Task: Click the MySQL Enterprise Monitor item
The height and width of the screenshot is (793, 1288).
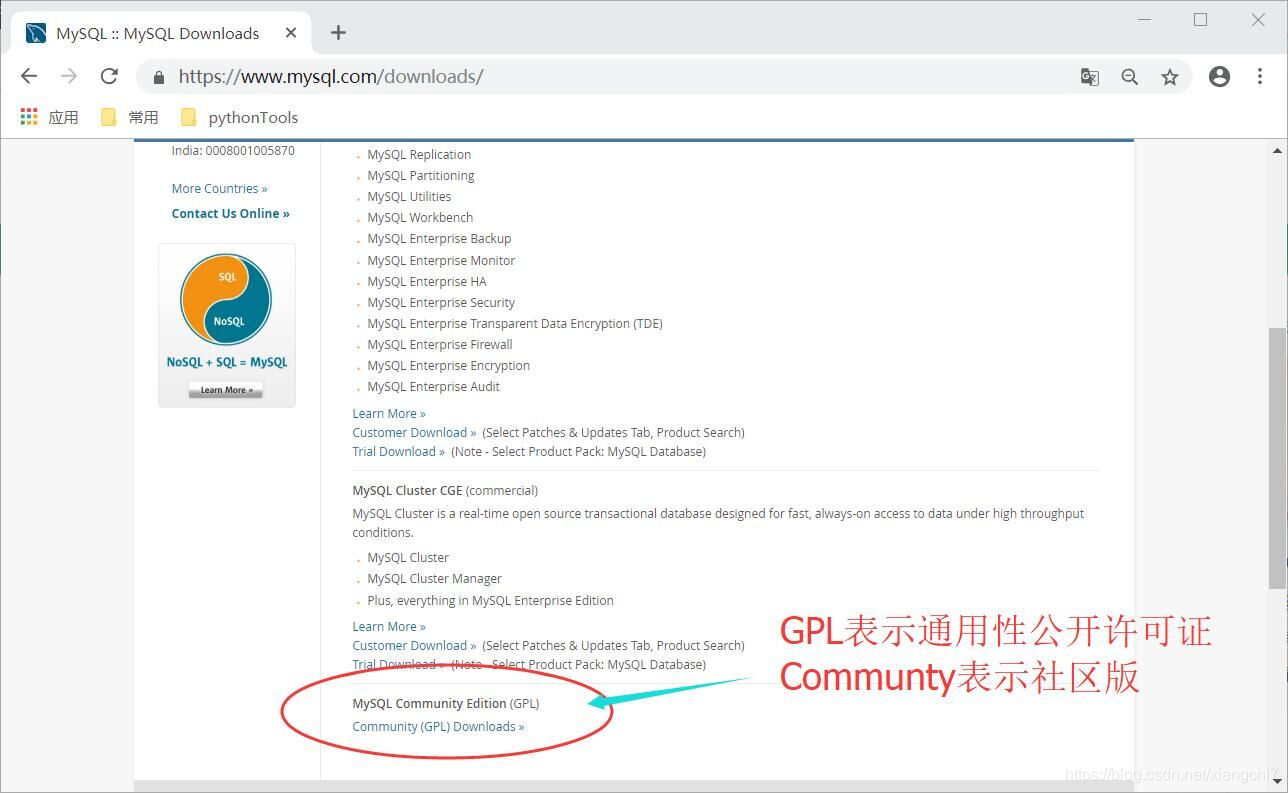Action: tap(441, 260)
